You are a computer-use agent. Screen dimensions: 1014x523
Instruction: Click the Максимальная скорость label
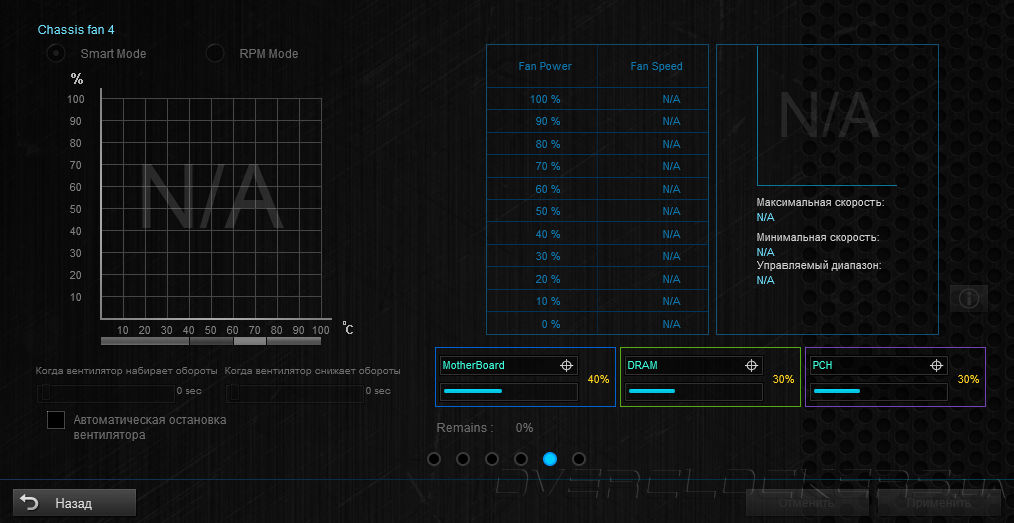point(820,202)
